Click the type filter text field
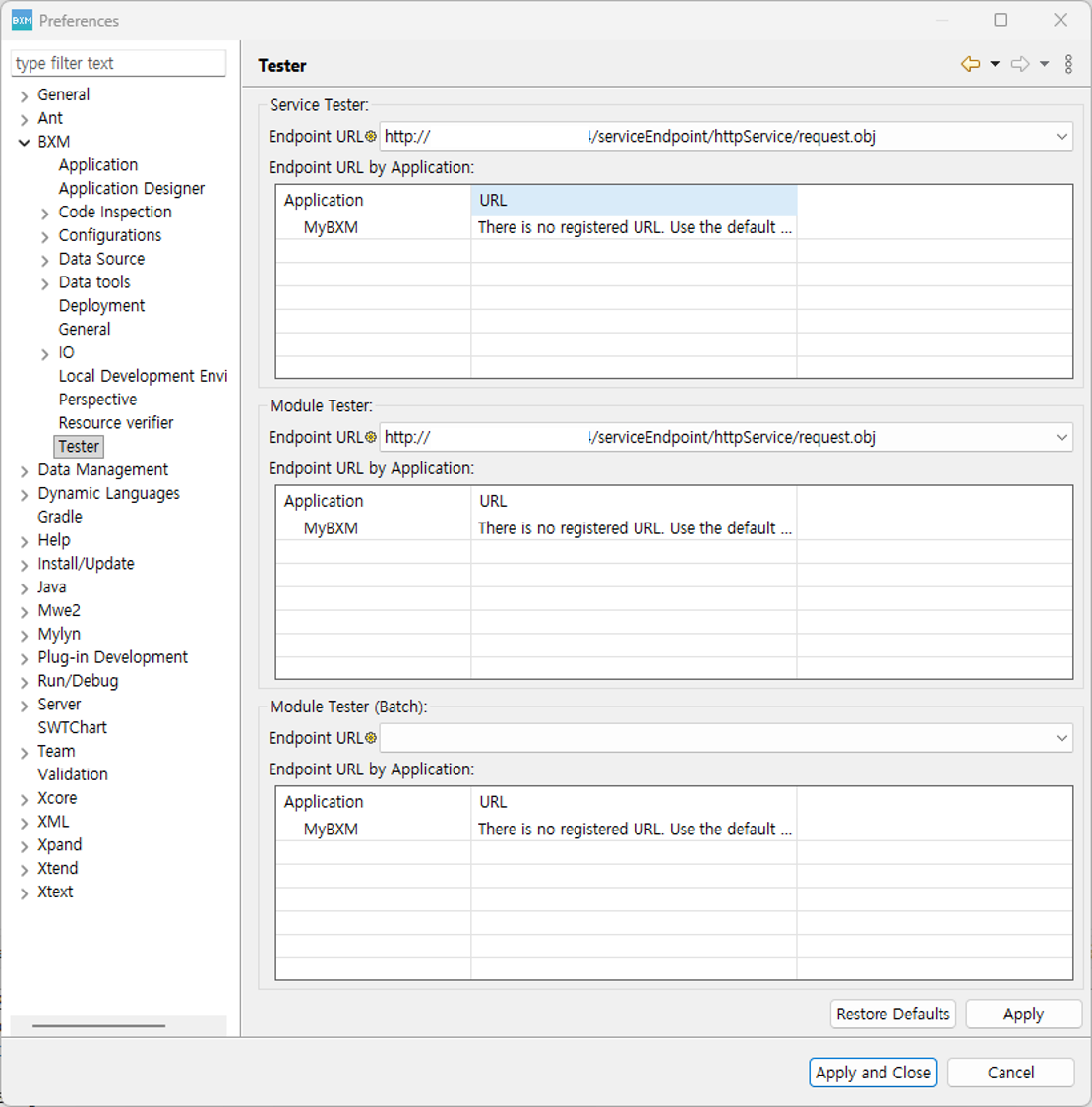 (118, 63)
